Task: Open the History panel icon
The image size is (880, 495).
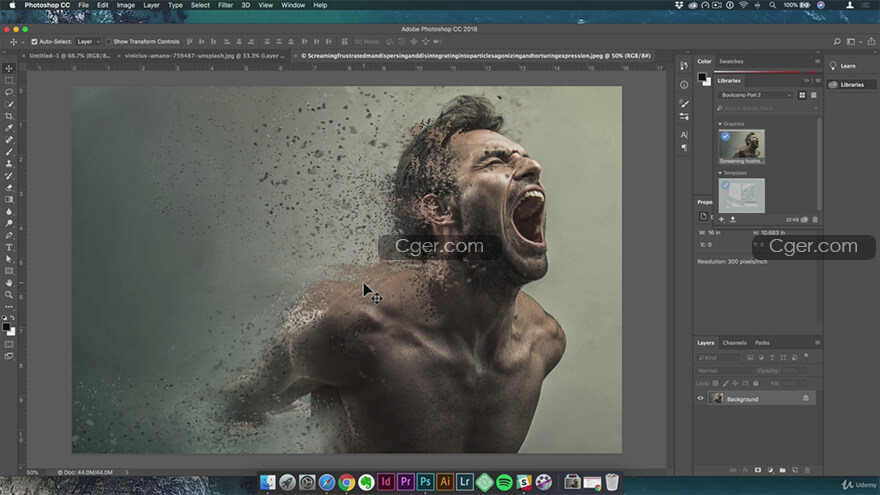Action: 684,66
